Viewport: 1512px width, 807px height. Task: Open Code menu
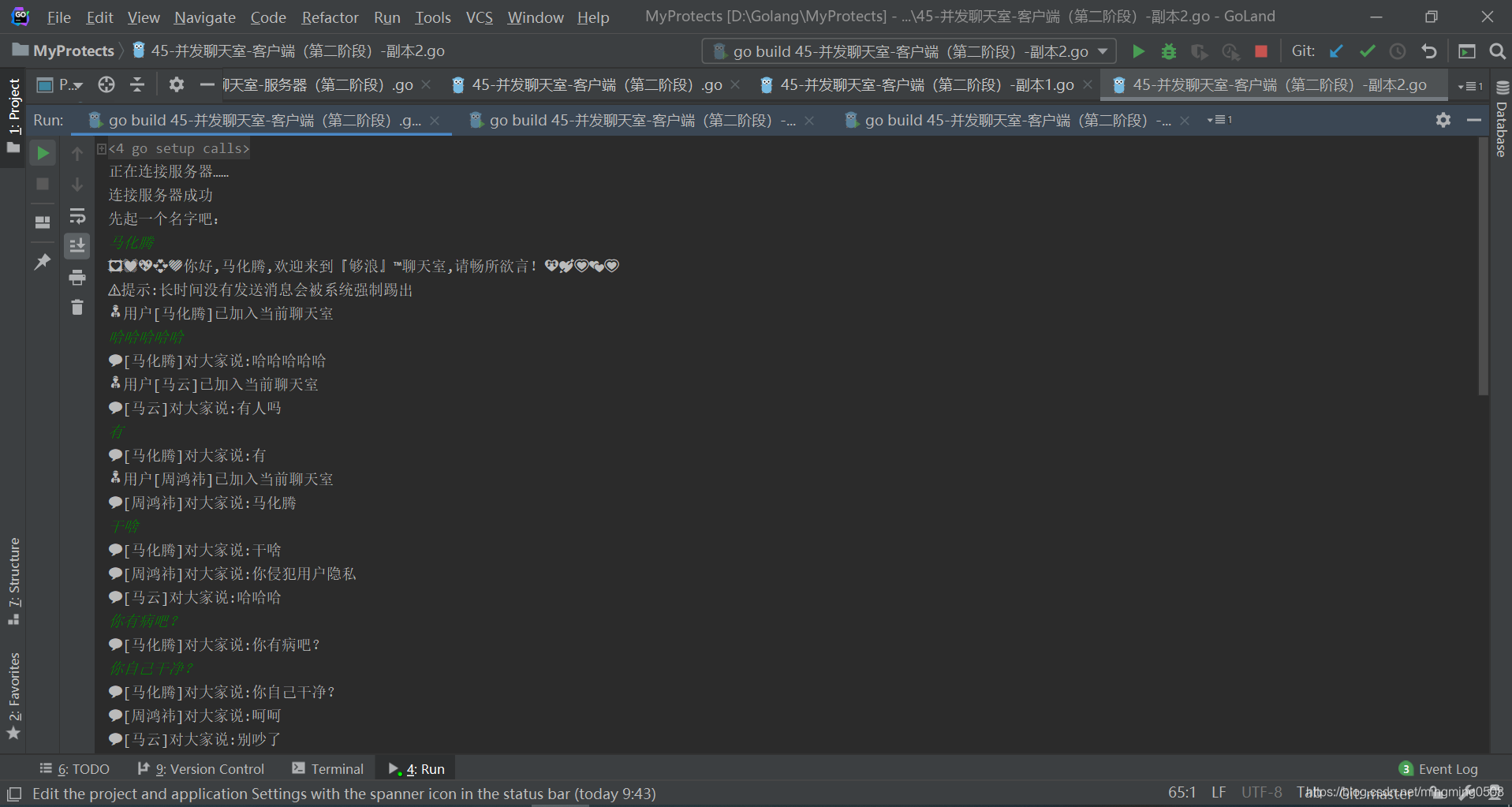click(x=268, y=17)
